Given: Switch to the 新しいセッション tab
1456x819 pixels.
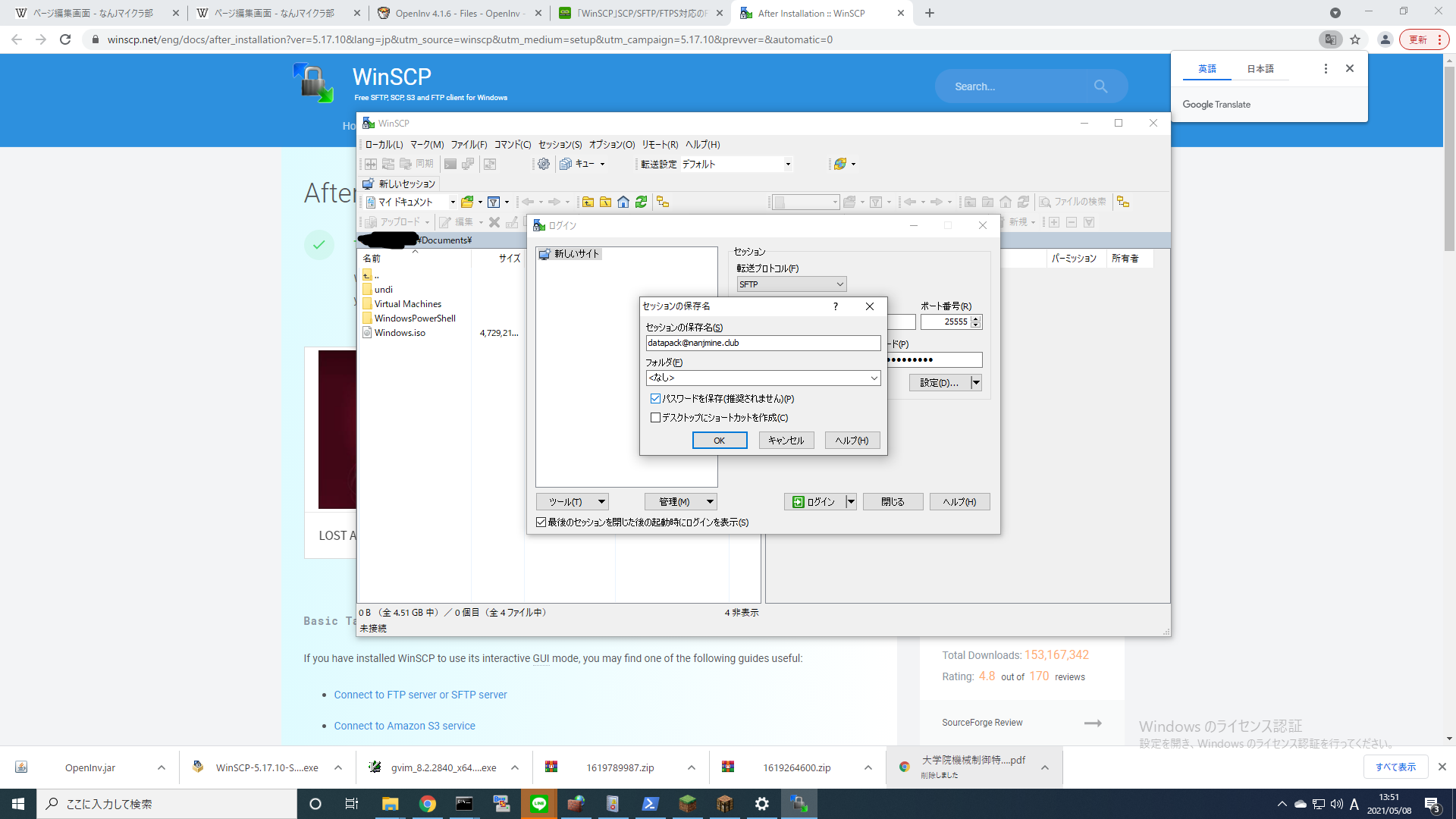Looking at the screenshot, I should [399, 184].
